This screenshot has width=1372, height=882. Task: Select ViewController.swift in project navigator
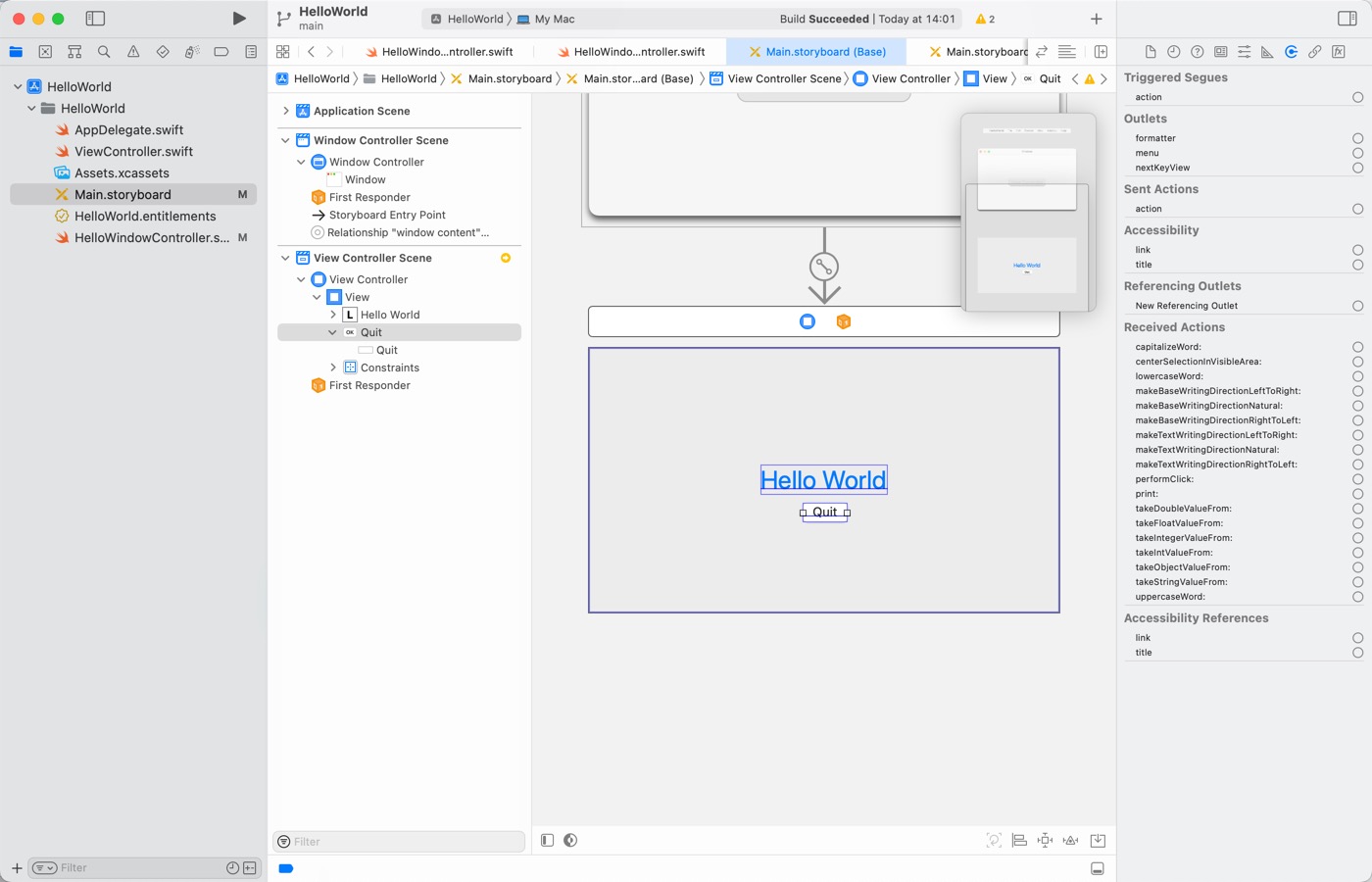pyautogui.click(x=133, y=151)
